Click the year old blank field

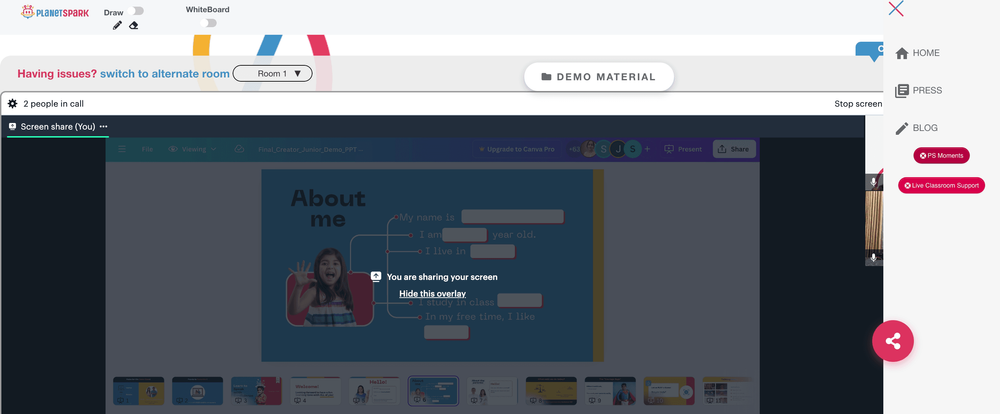[464, 235]
